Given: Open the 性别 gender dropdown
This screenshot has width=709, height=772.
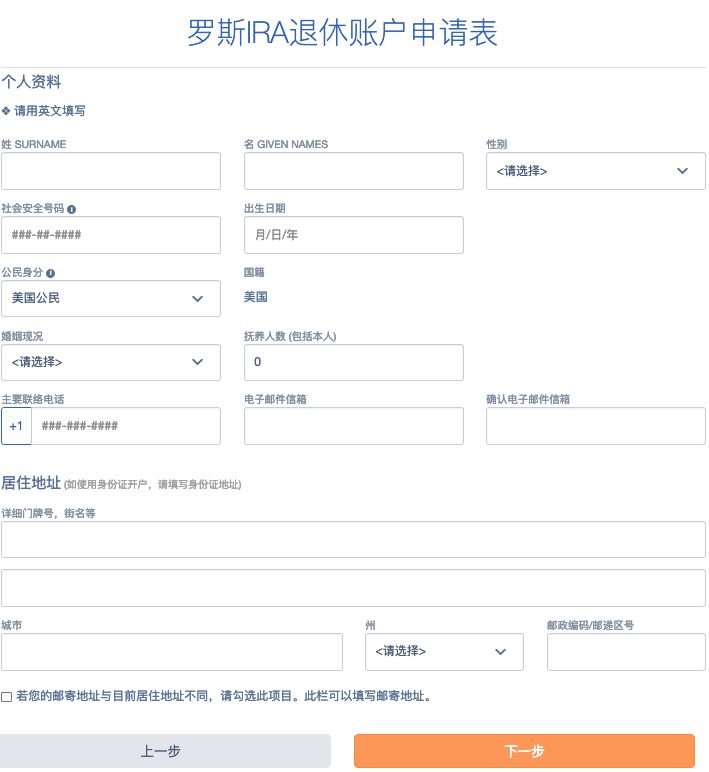Looking at the screenshot, I should point(596,171).
